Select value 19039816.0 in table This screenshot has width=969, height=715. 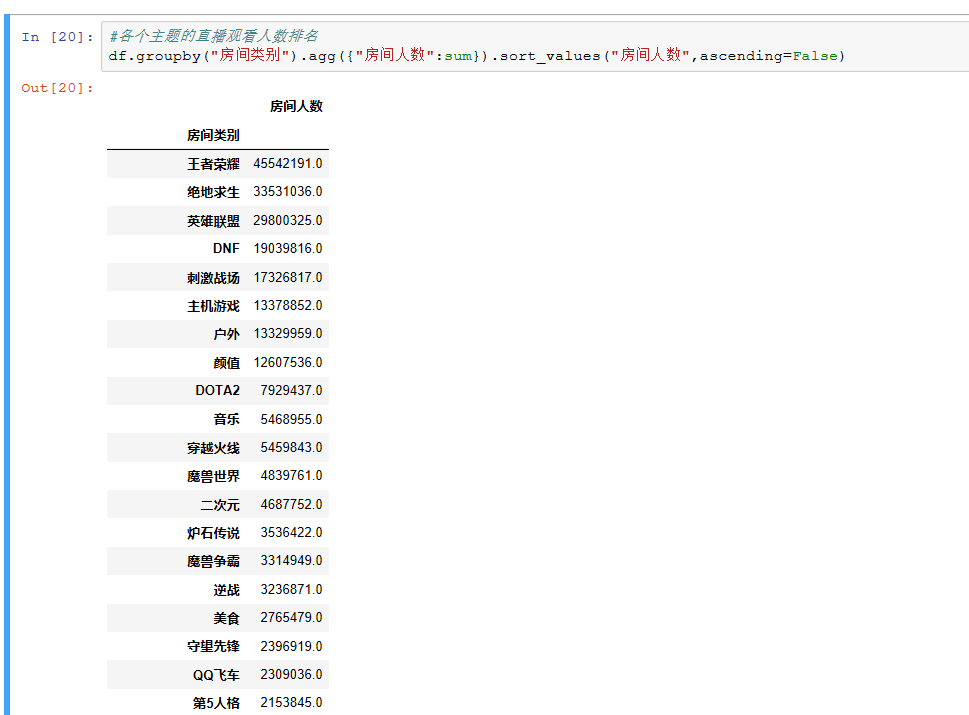pyautogui.click(x=288, y=248)
